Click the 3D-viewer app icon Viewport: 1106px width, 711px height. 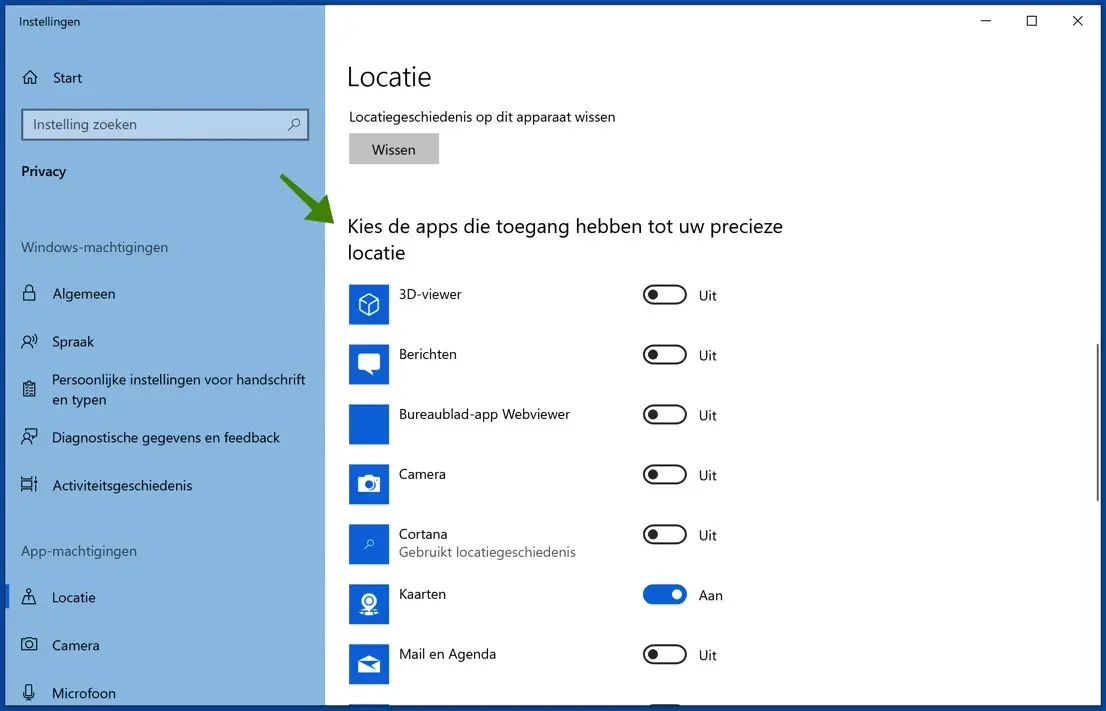369,305
